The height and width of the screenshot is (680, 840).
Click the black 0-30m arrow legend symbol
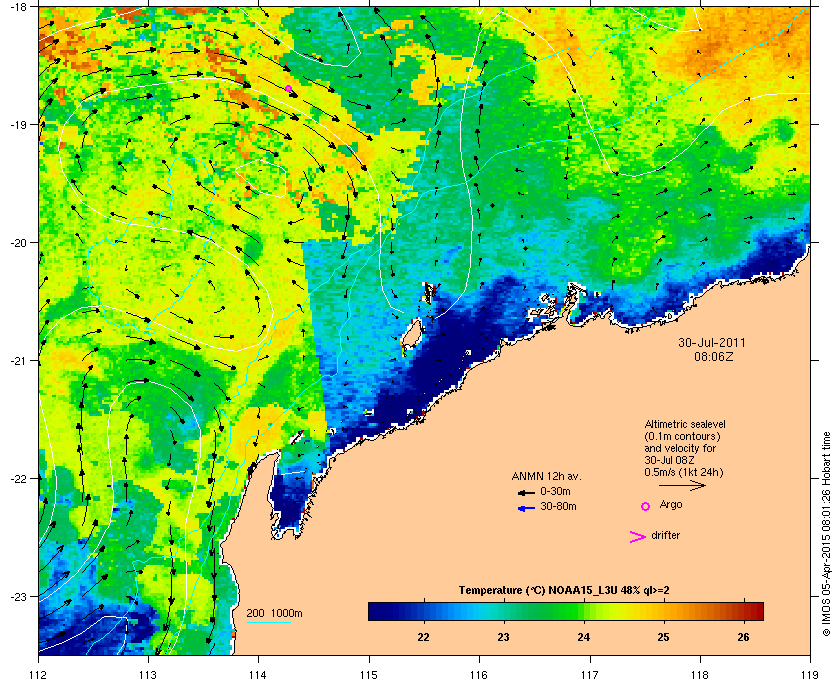click(526, 492)
